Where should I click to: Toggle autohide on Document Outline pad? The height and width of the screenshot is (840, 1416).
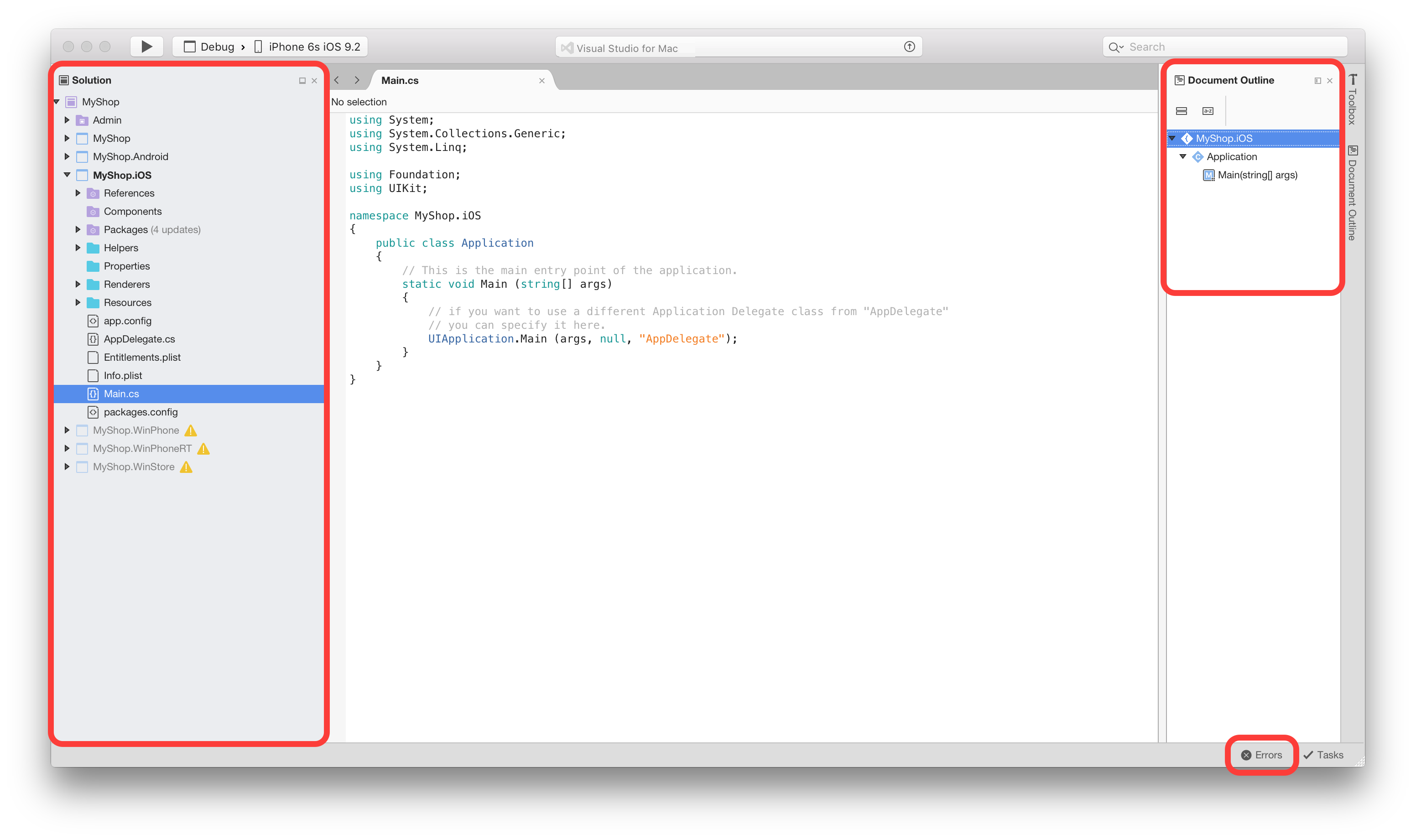pyautogui.click(x=1317, y=81)
